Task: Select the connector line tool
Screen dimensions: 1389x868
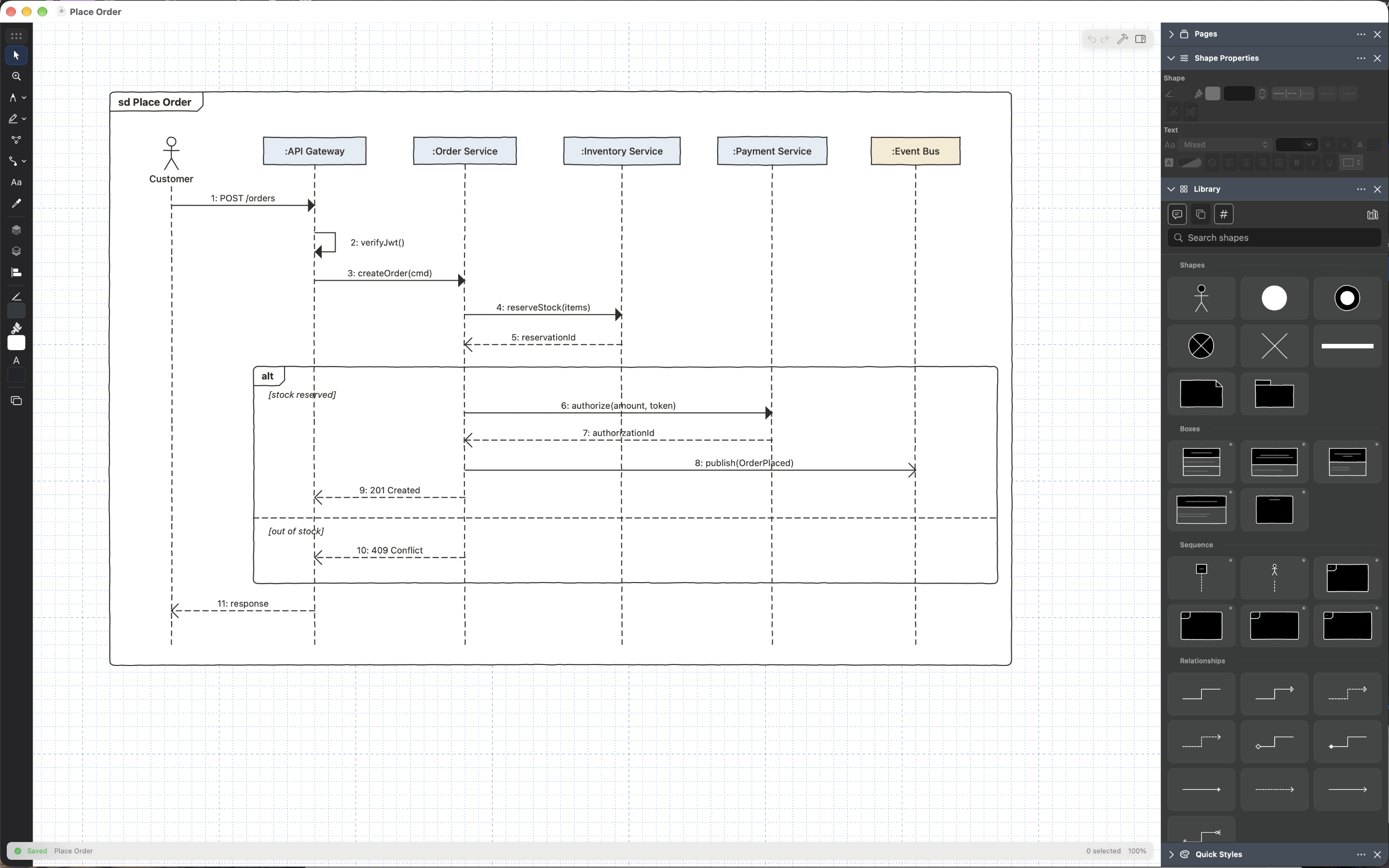Action: [13, 162]
